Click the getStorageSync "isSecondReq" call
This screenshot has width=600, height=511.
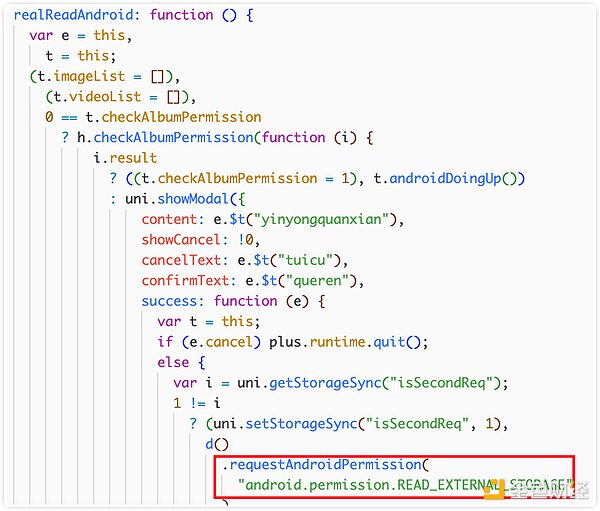372,383
